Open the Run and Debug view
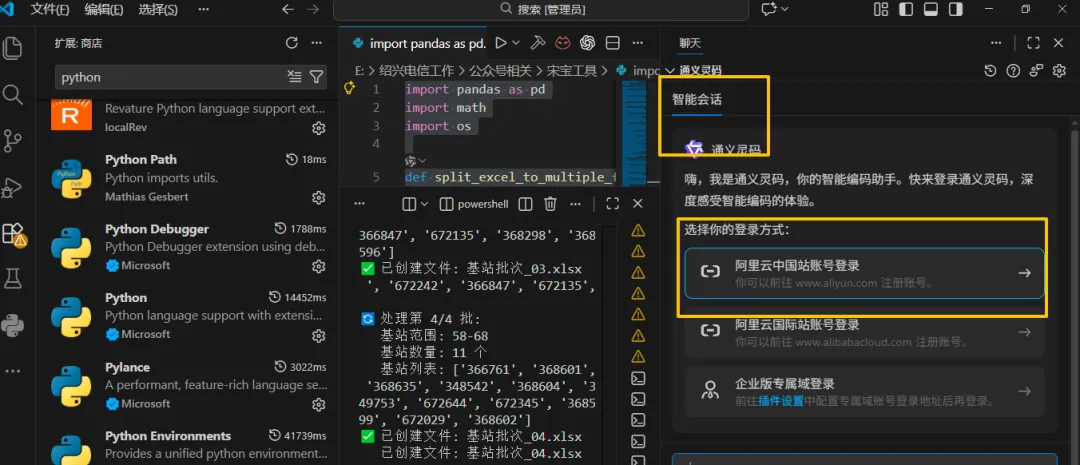This screenshot has width=1080, height=465. pos(12,187)
